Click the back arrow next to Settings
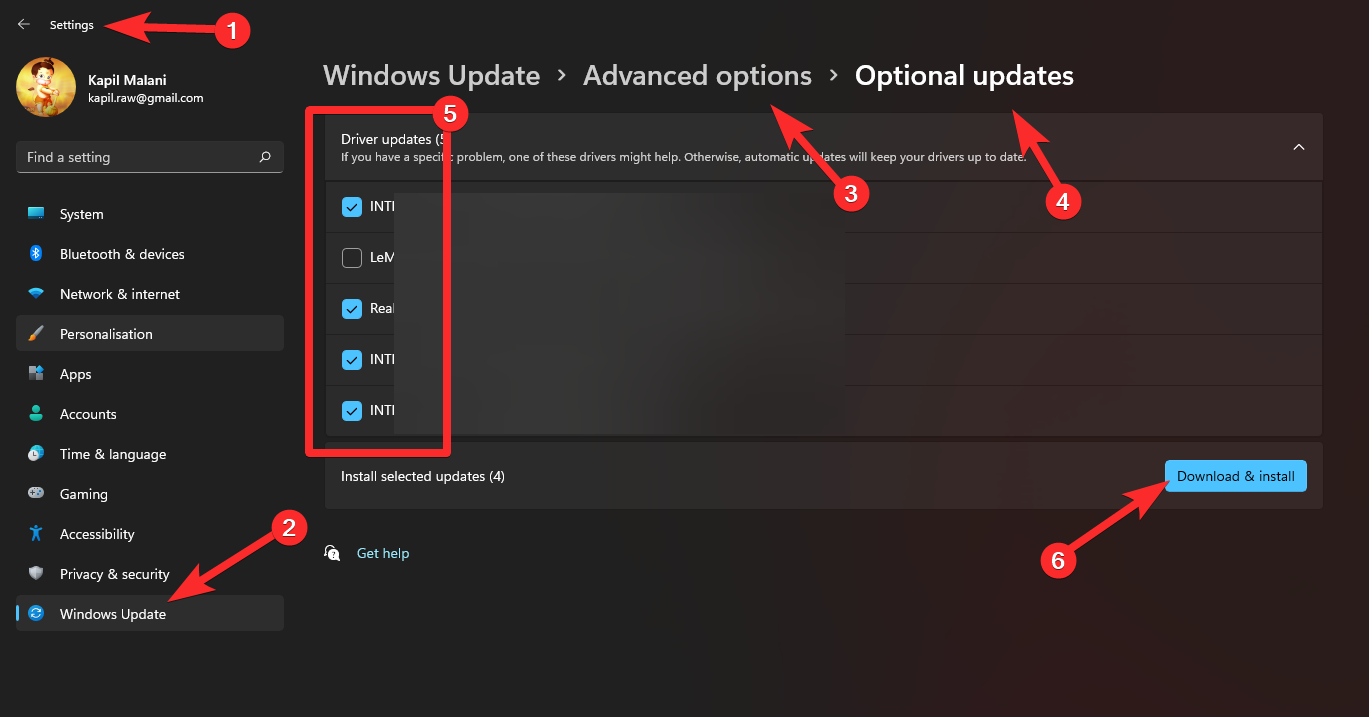The width and height of the screenshot is (1369, 717). point(24,25)
